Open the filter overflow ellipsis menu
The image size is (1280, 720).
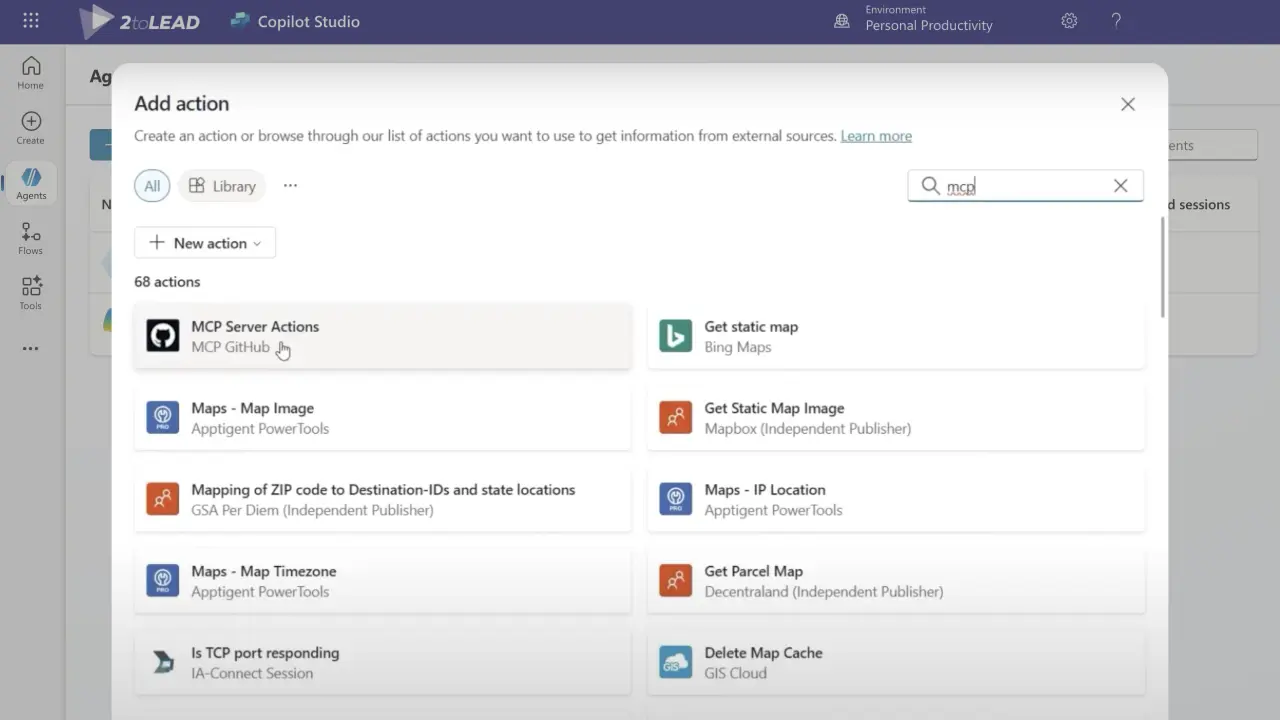(290, 185)
